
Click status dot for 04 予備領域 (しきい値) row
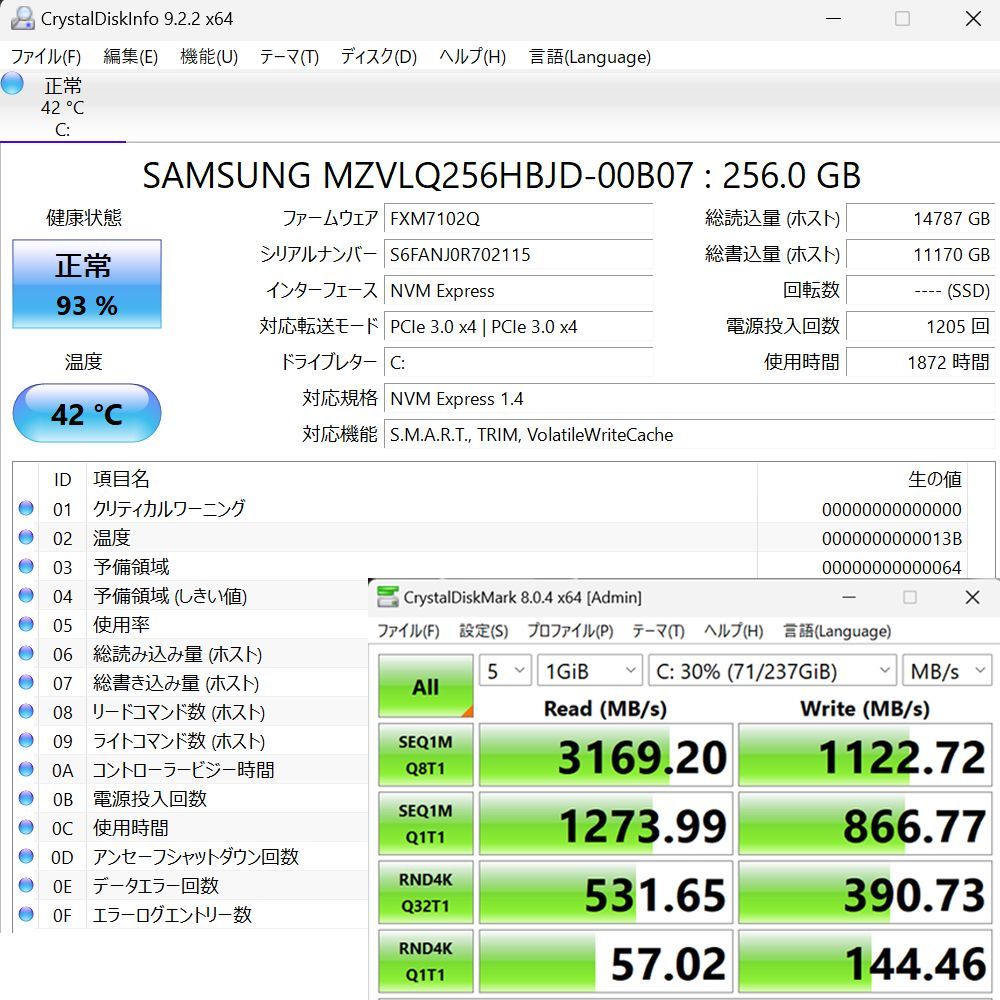26,596
